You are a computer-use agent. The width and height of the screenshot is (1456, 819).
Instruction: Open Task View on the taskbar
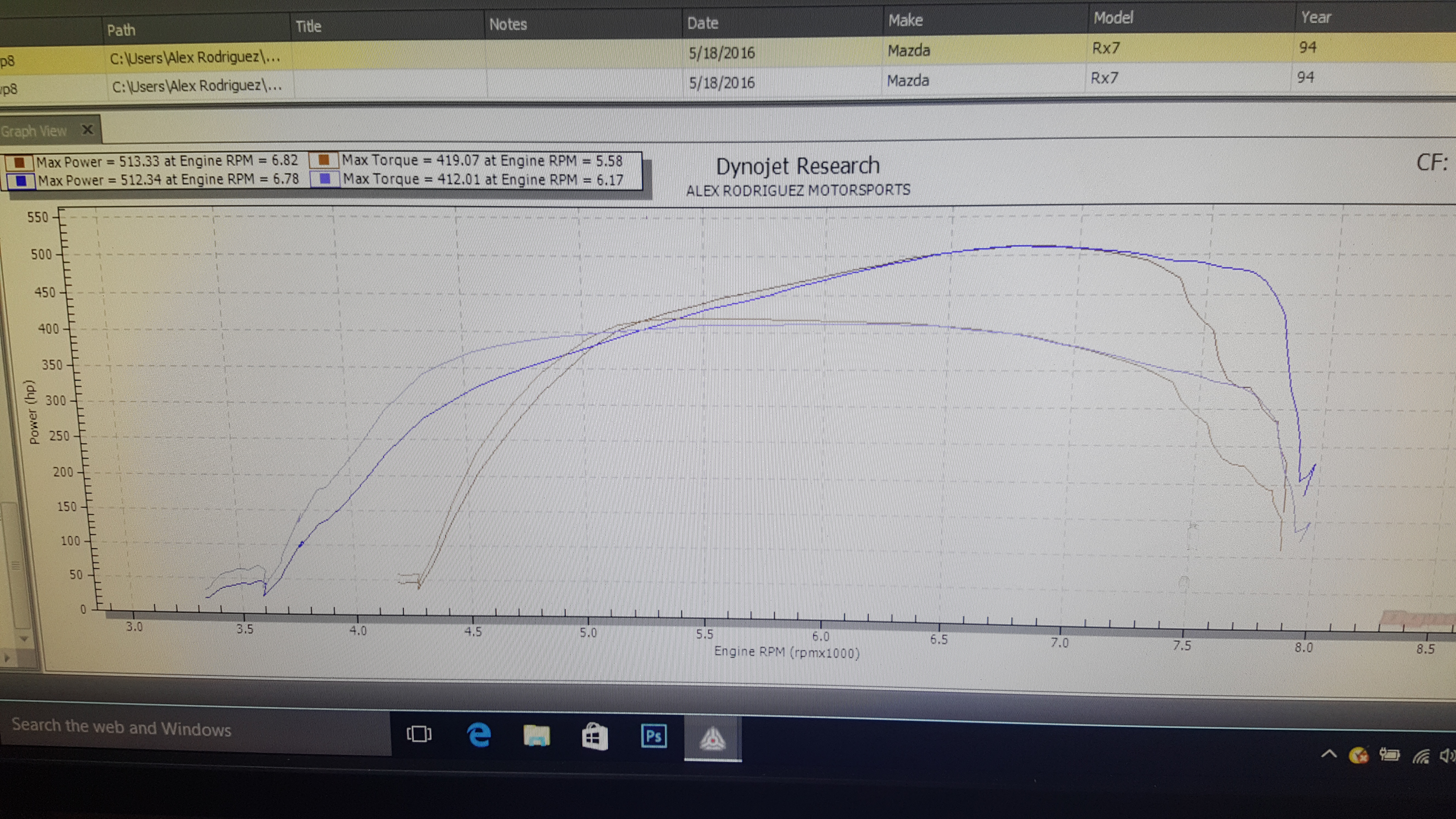[419, 734]
